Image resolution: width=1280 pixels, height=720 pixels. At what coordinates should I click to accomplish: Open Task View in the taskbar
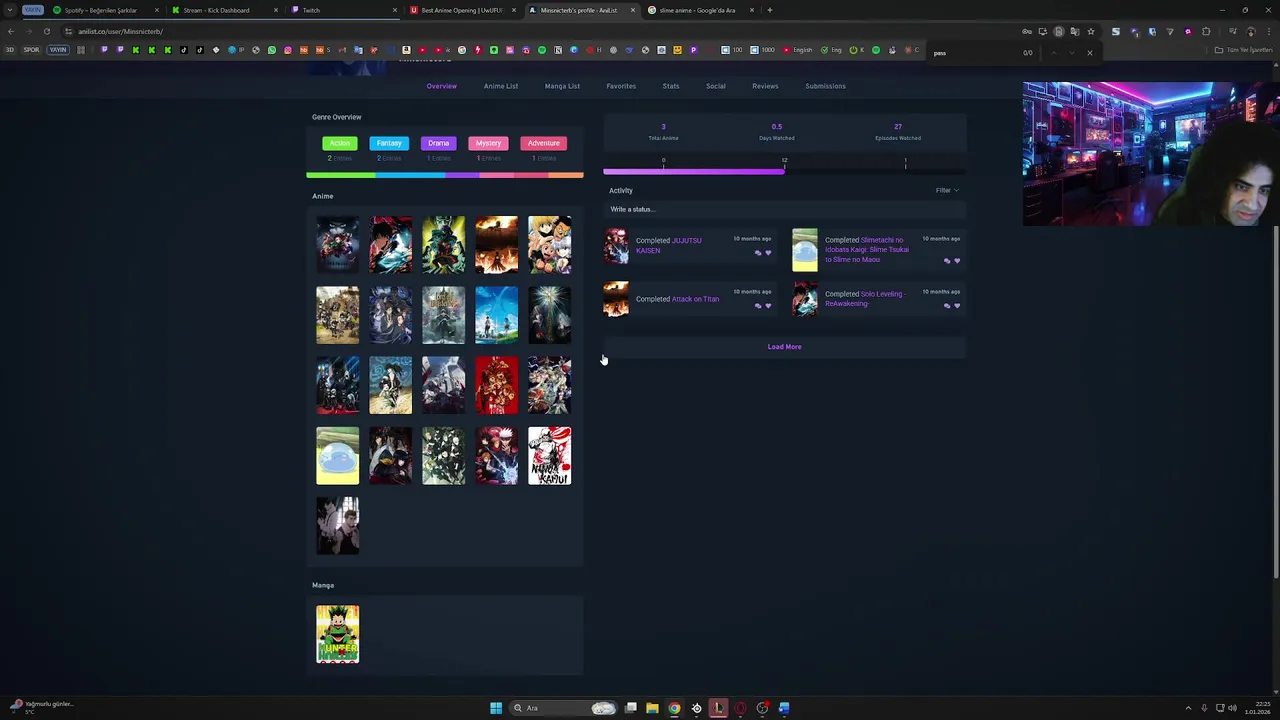coord(631,708)
